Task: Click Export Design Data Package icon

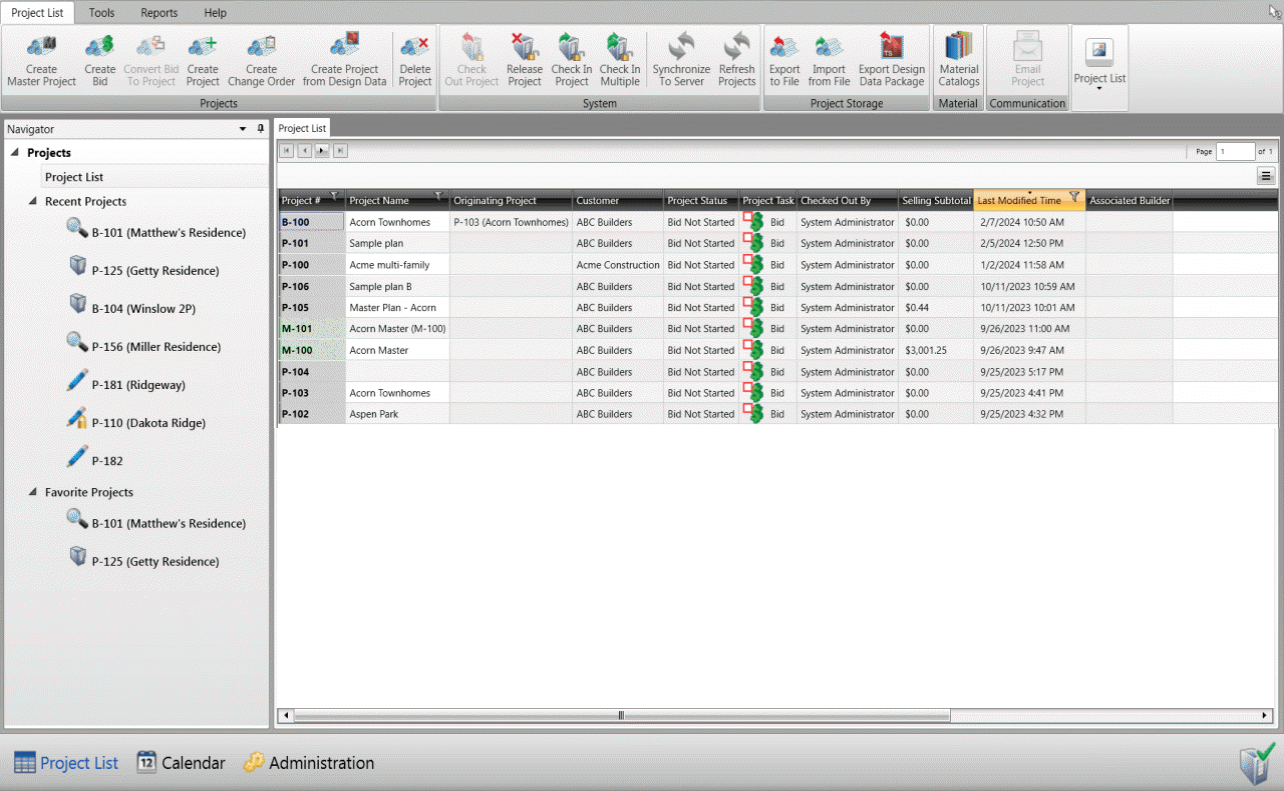Action: pyautogui.click(x=891, y=47)
